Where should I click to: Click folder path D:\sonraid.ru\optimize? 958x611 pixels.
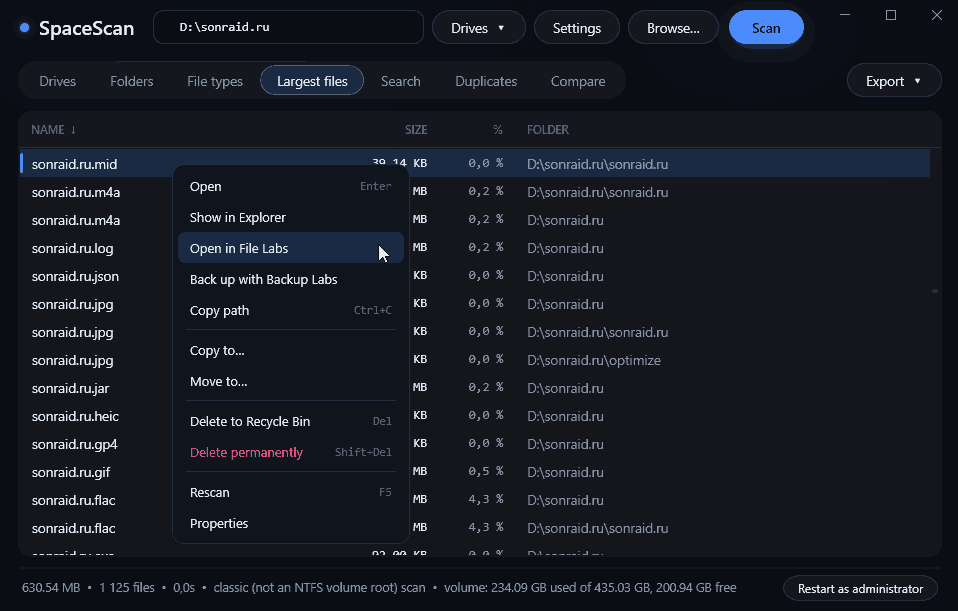[594, 360]
